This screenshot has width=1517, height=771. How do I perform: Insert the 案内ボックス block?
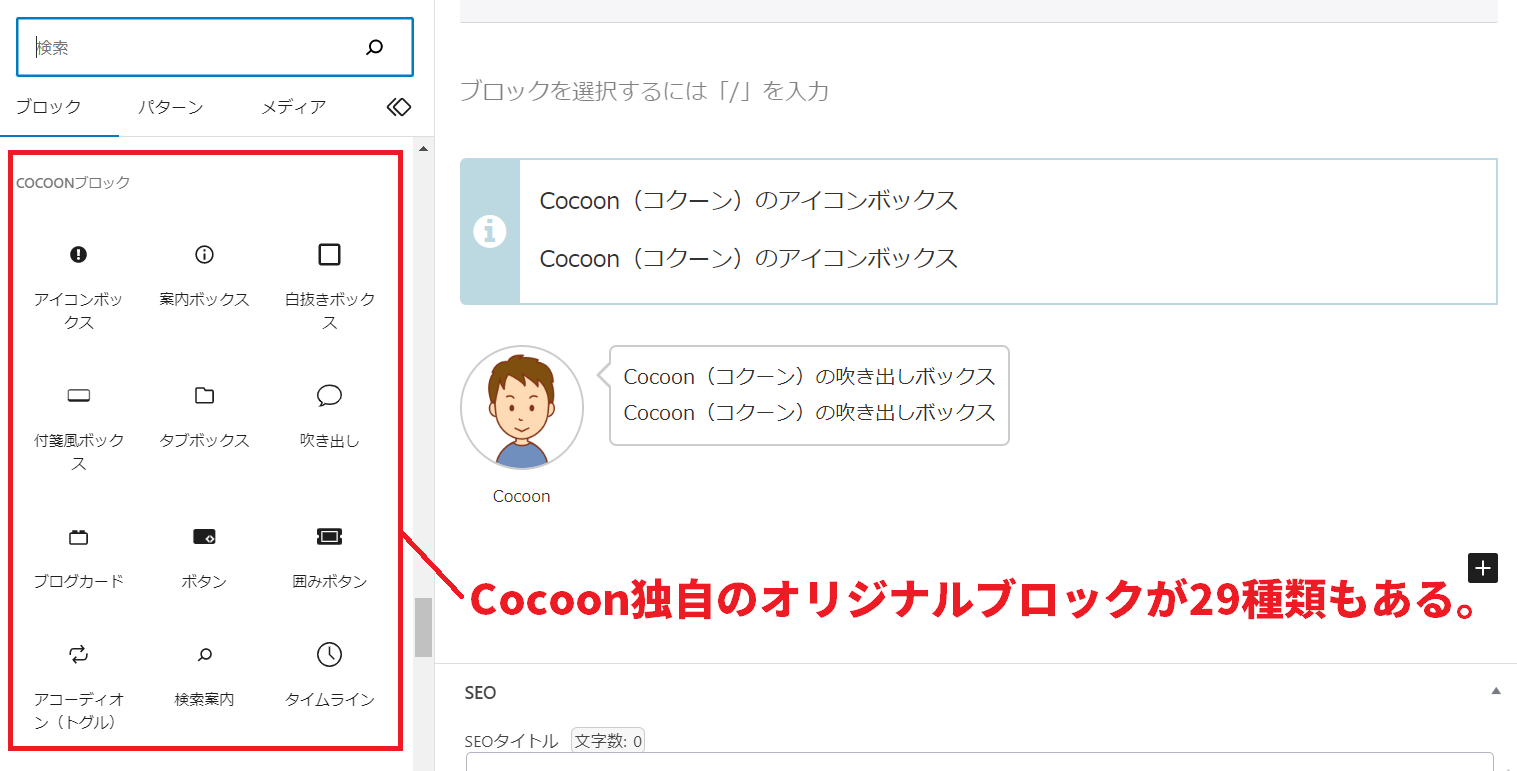pyautogui.click(x=204, y=274)
